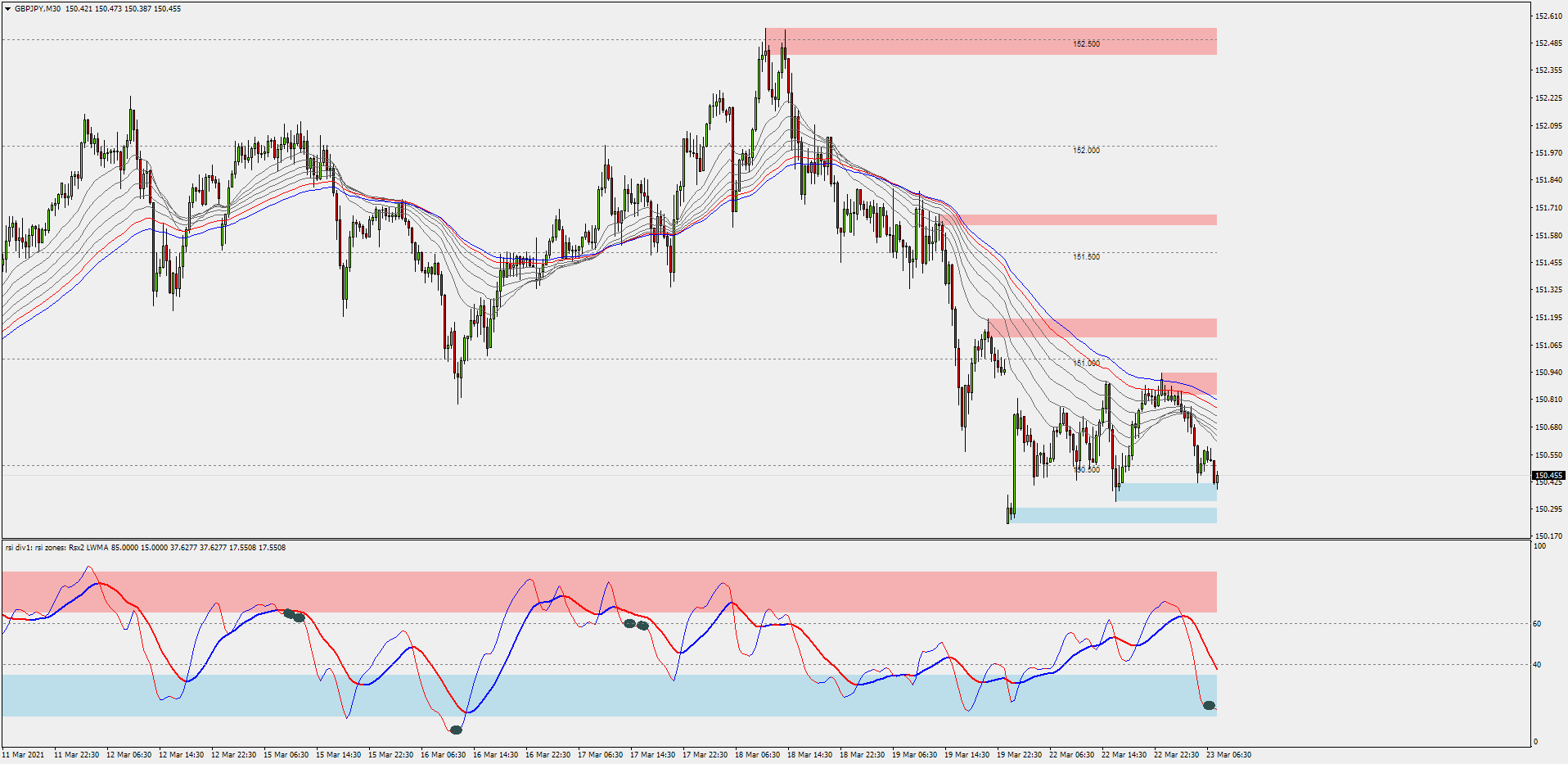Click the 12 Mar 14:30 time label
The image size is (1568, 764).
(x=181, y=755)
